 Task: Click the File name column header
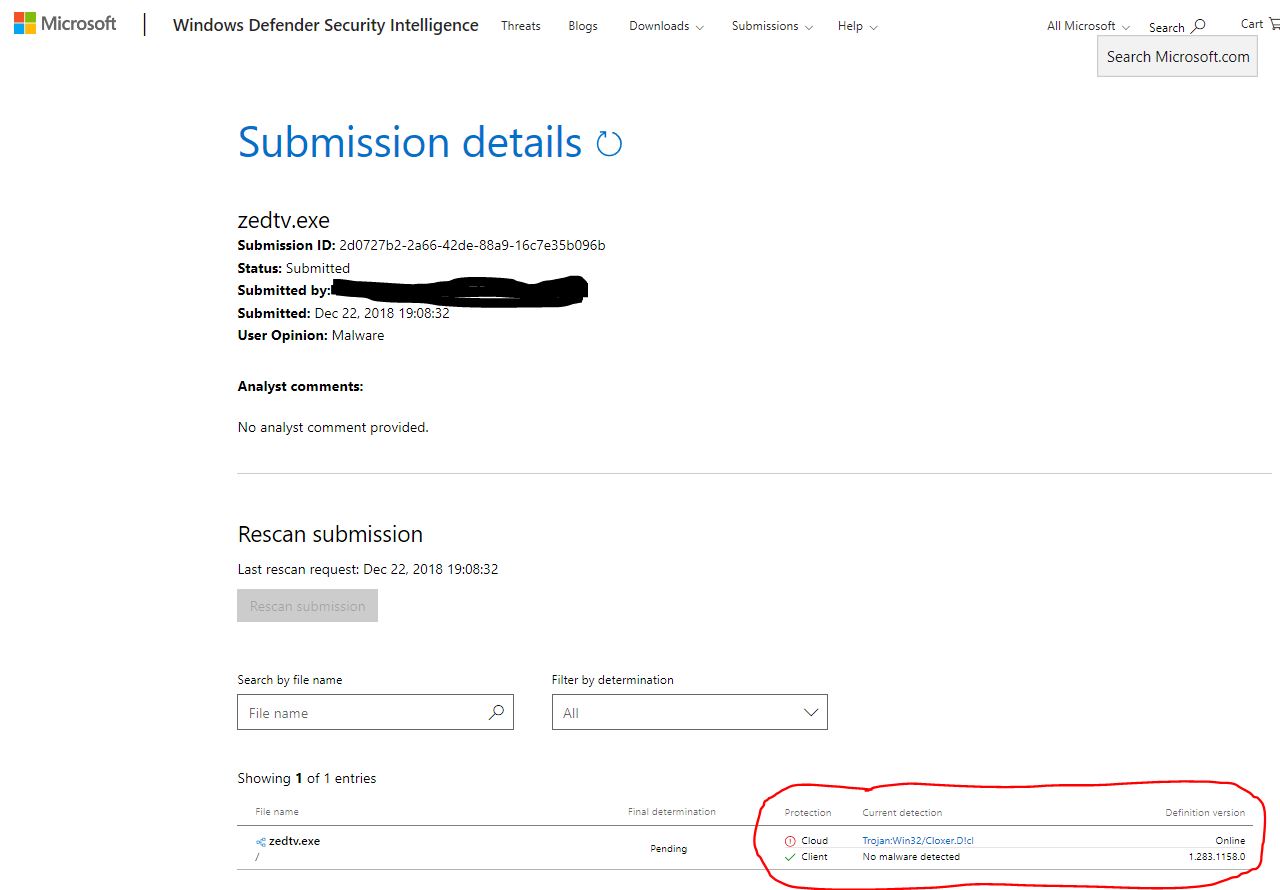pyautogui.click(x=277, y=812)
